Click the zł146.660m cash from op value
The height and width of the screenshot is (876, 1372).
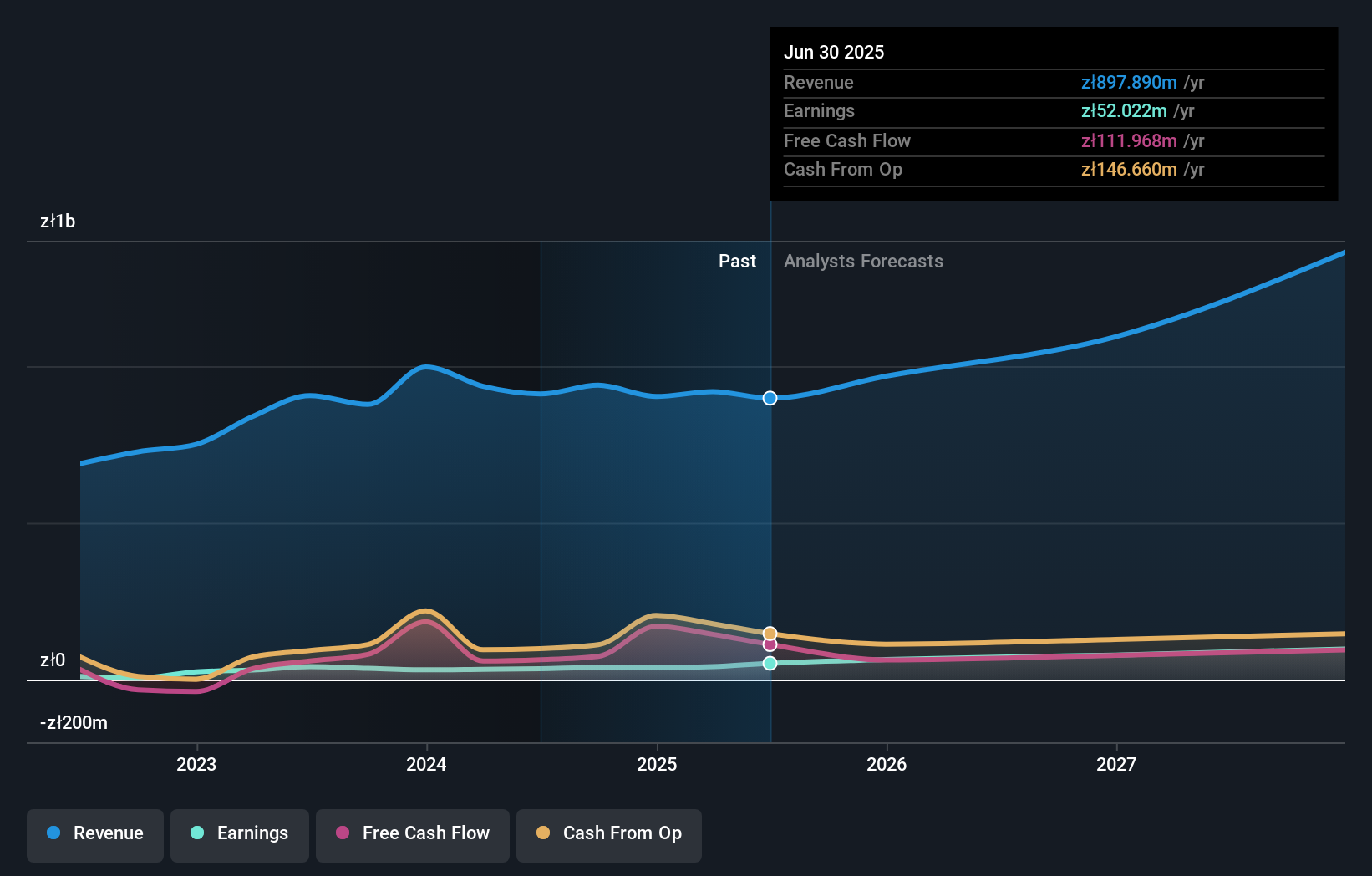pyautogui.click(x=1129, y=170)
